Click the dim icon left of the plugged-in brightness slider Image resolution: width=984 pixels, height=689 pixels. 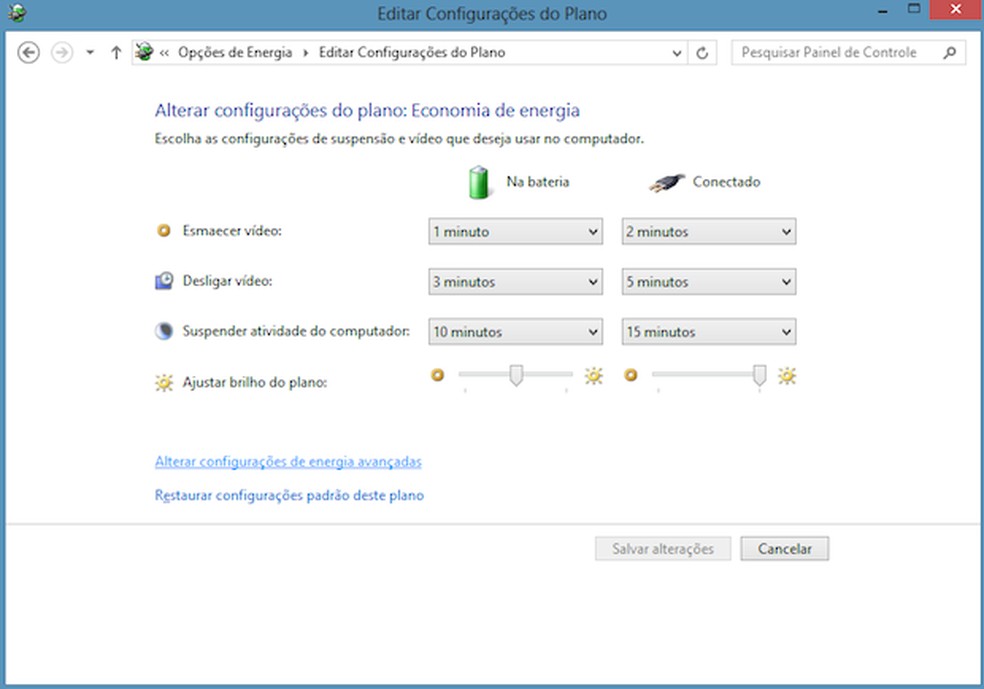(631, 375)
